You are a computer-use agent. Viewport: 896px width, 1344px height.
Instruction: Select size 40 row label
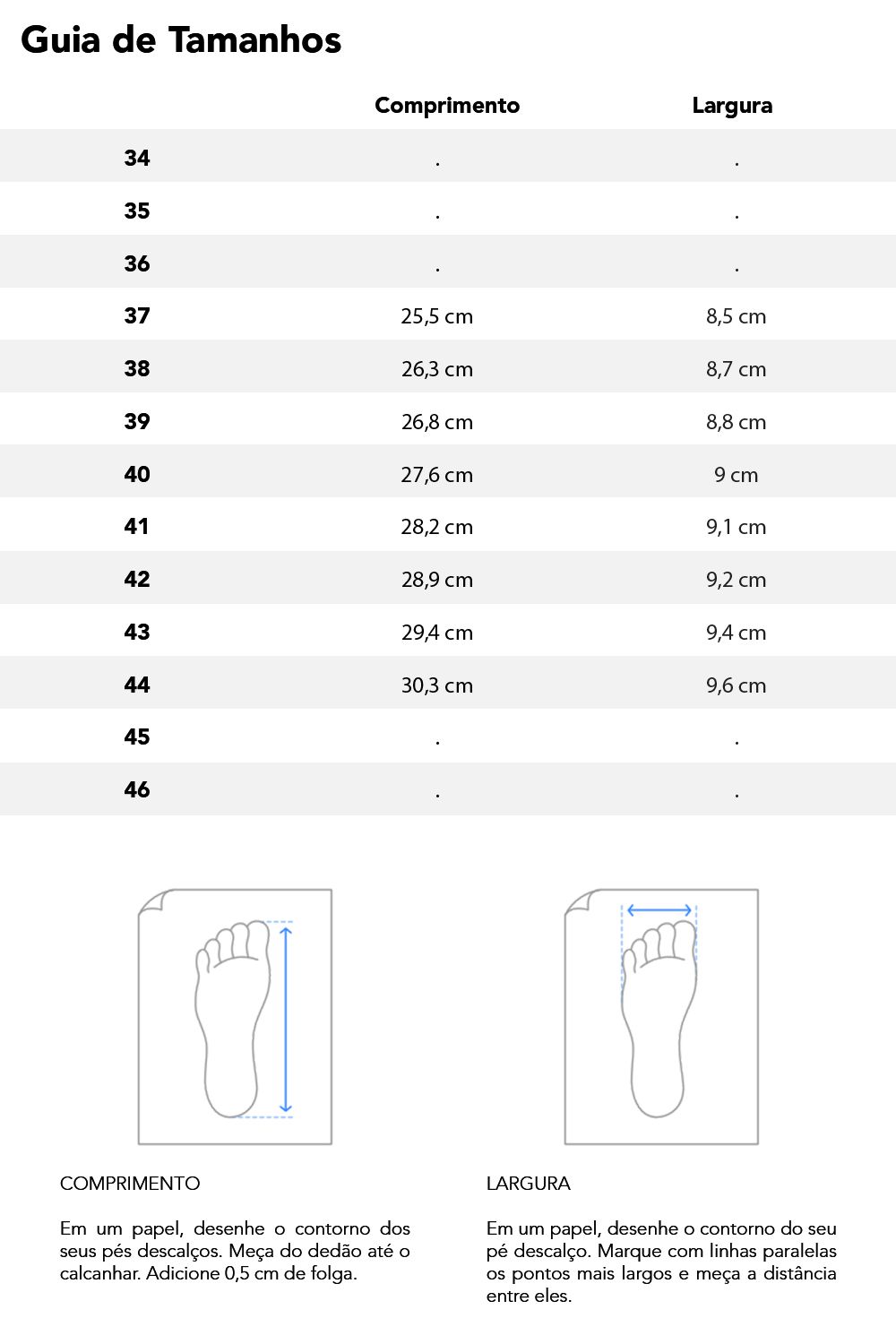coord(137,474)
